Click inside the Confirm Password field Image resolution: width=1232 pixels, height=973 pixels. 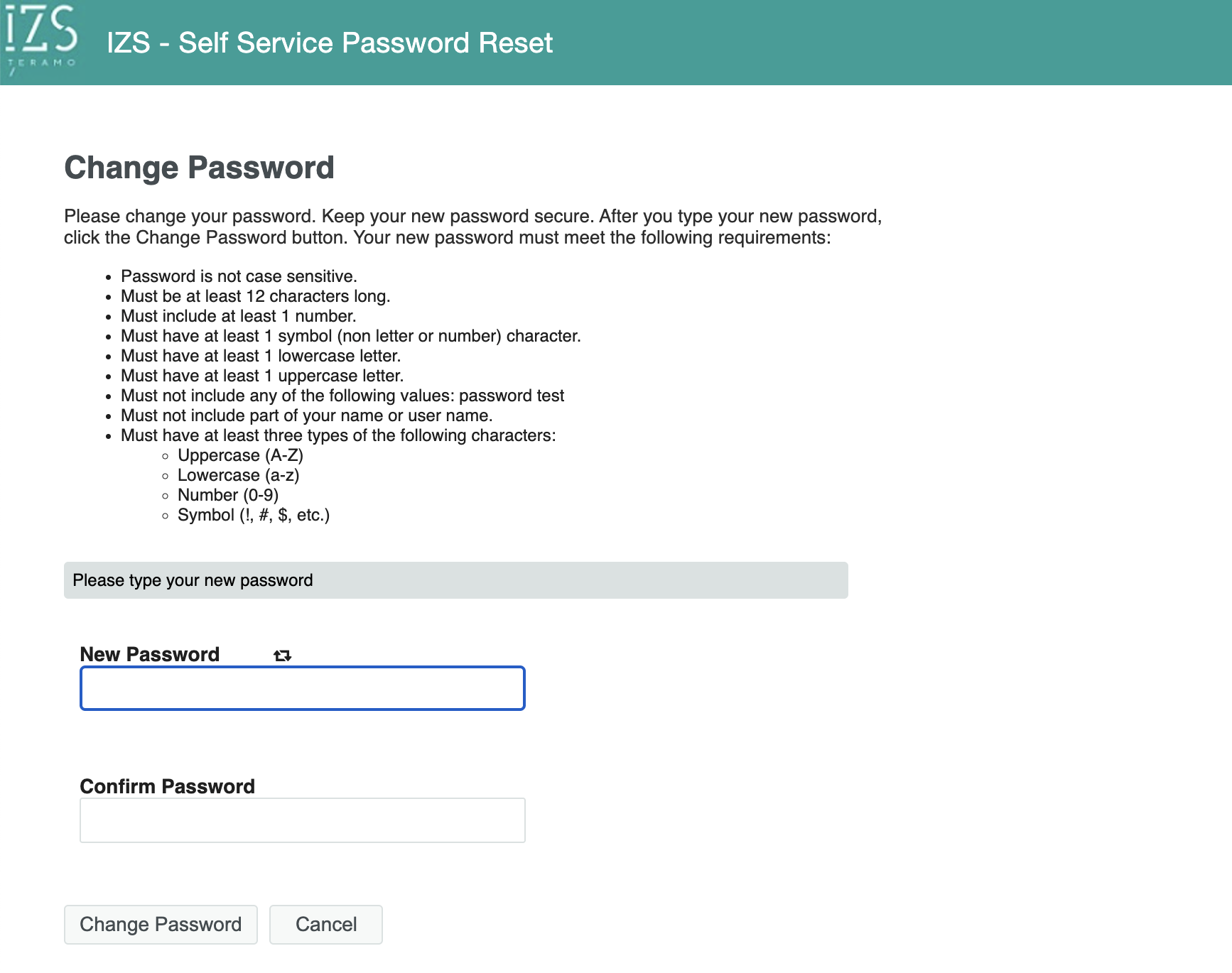[x=302, y=820]
